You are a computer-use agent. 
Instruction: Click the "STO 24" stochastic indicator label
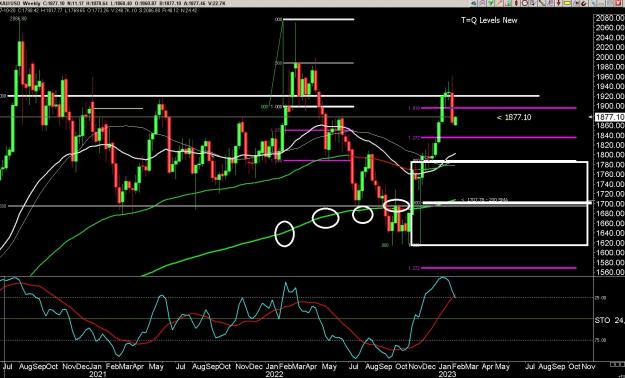[x=609, y=320]
